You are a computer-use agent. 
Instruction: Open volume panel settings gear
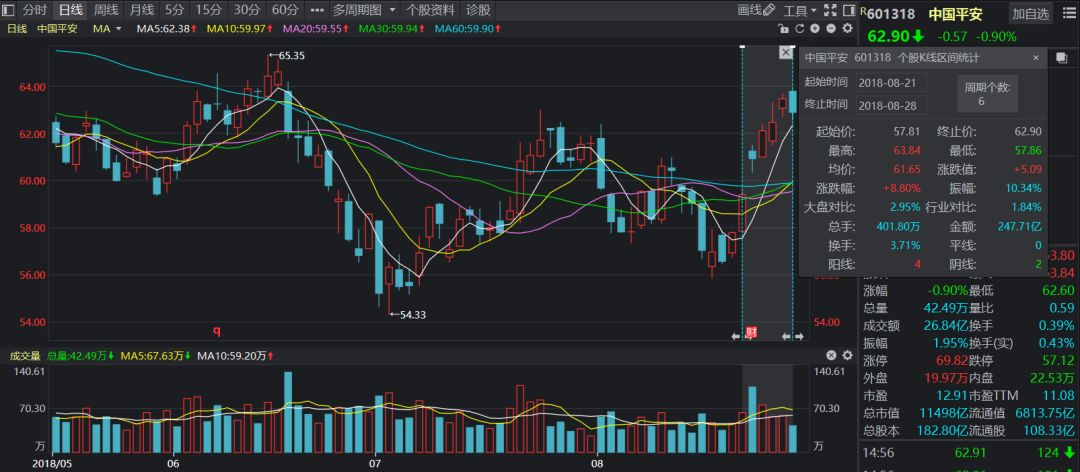[845, 355]
